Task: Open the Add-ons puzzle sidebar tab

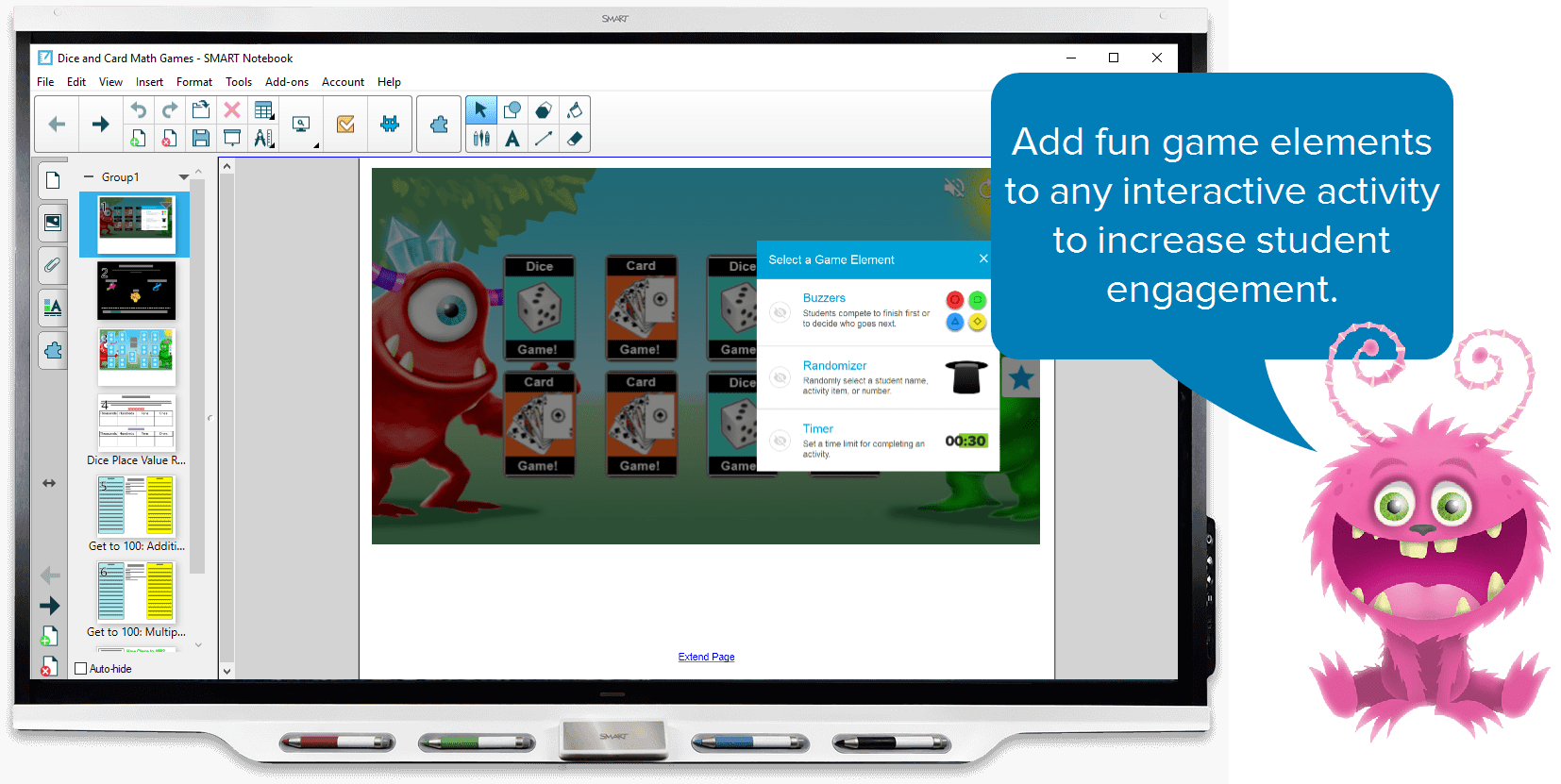Action: click(x=53, y=350)
